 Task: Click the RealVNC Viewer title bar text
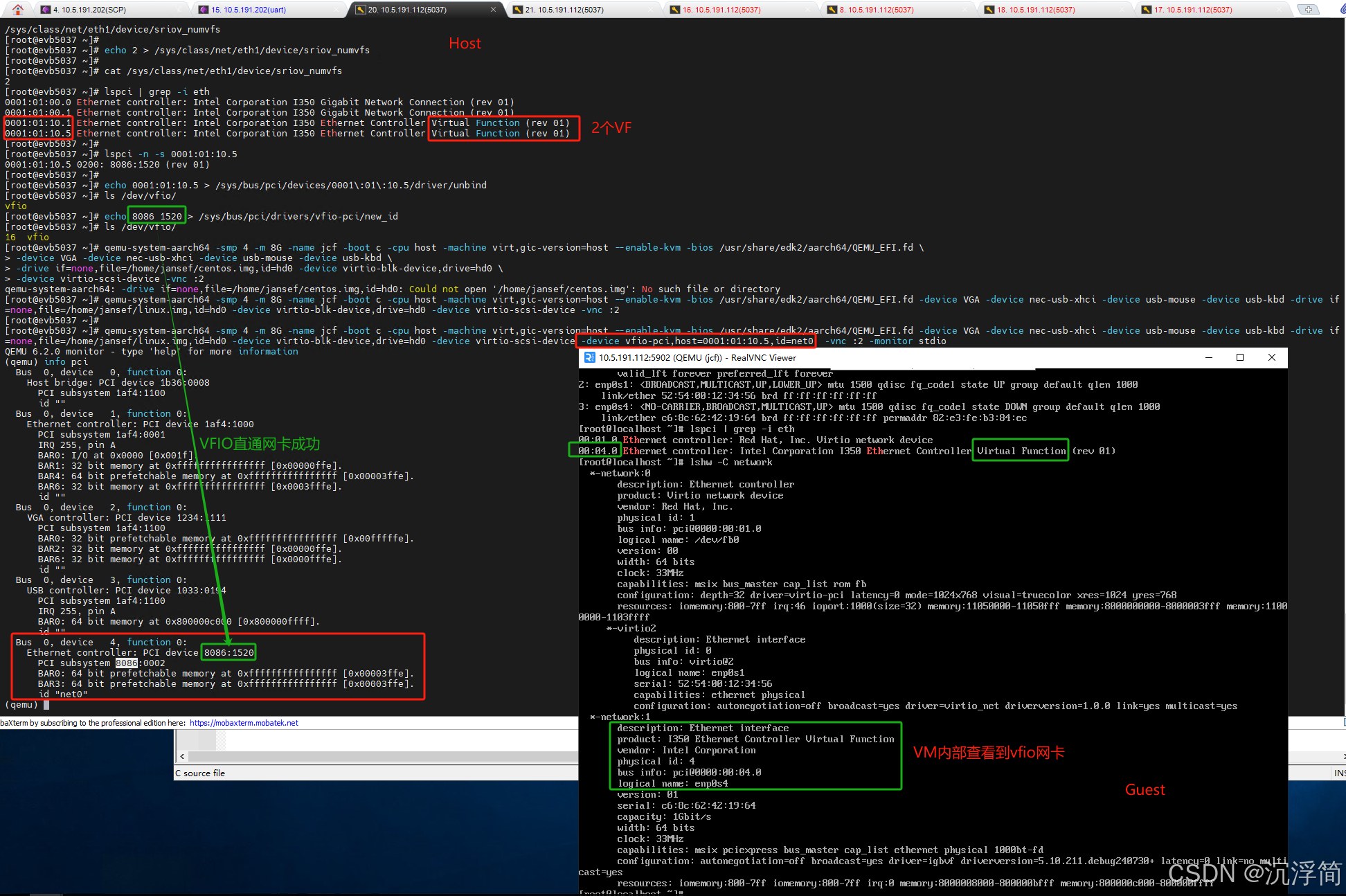(x=697, y=357)
